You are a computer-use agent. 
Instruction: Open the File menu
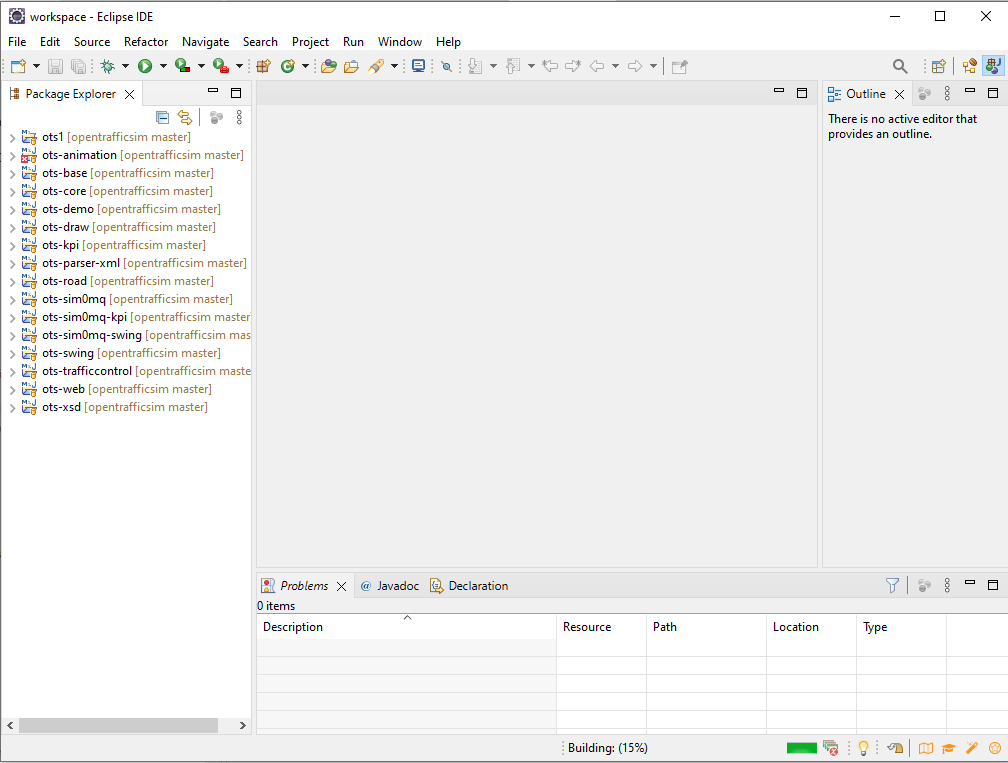click(17, 42)
